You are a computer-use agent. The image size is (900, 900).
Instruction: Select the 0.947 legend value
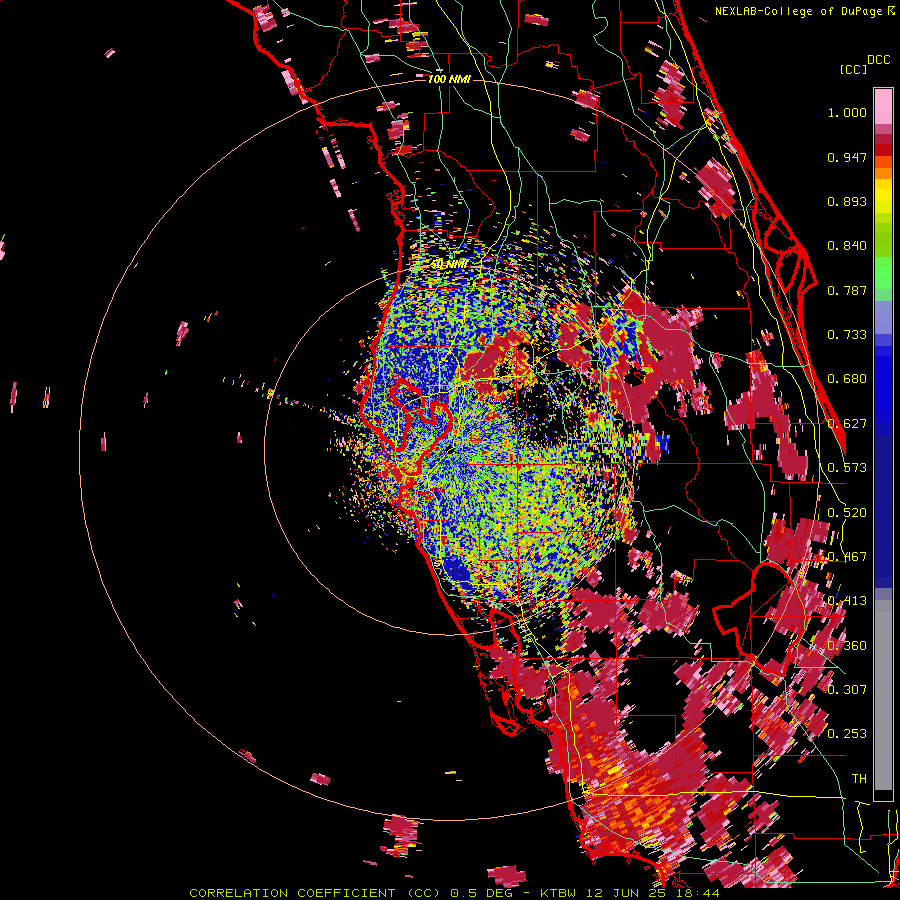(847, 157)
